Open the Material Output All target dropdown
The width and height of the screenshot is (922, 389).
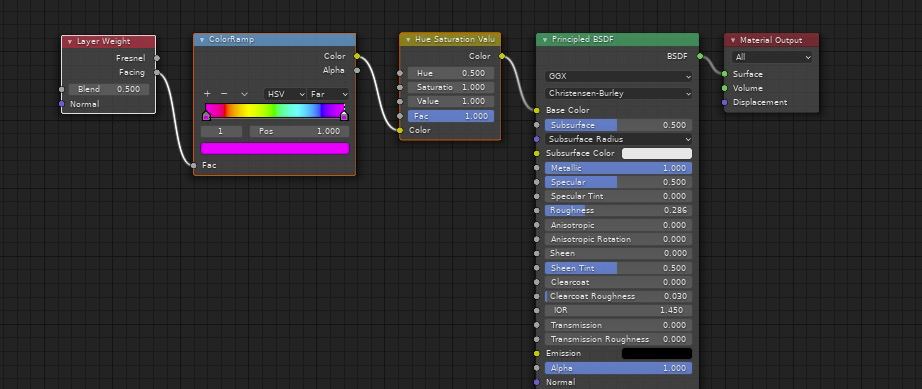click(771, 57)
